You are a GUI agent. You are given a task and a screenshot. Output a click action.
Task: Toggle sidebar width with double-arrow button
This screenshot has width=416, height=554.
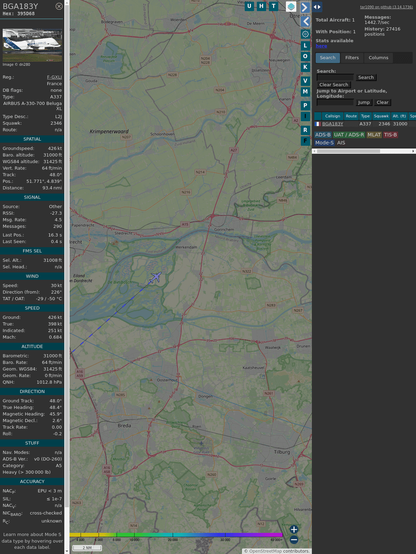(317, 7)
